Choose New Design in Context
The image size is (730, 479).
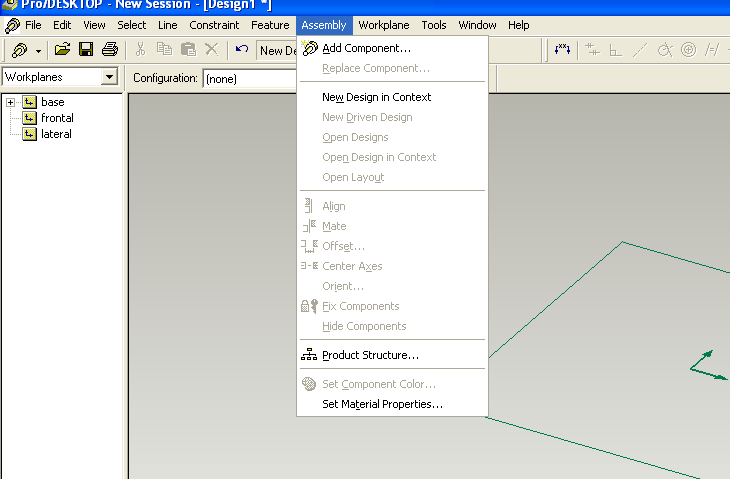click(x=392, y=97)
